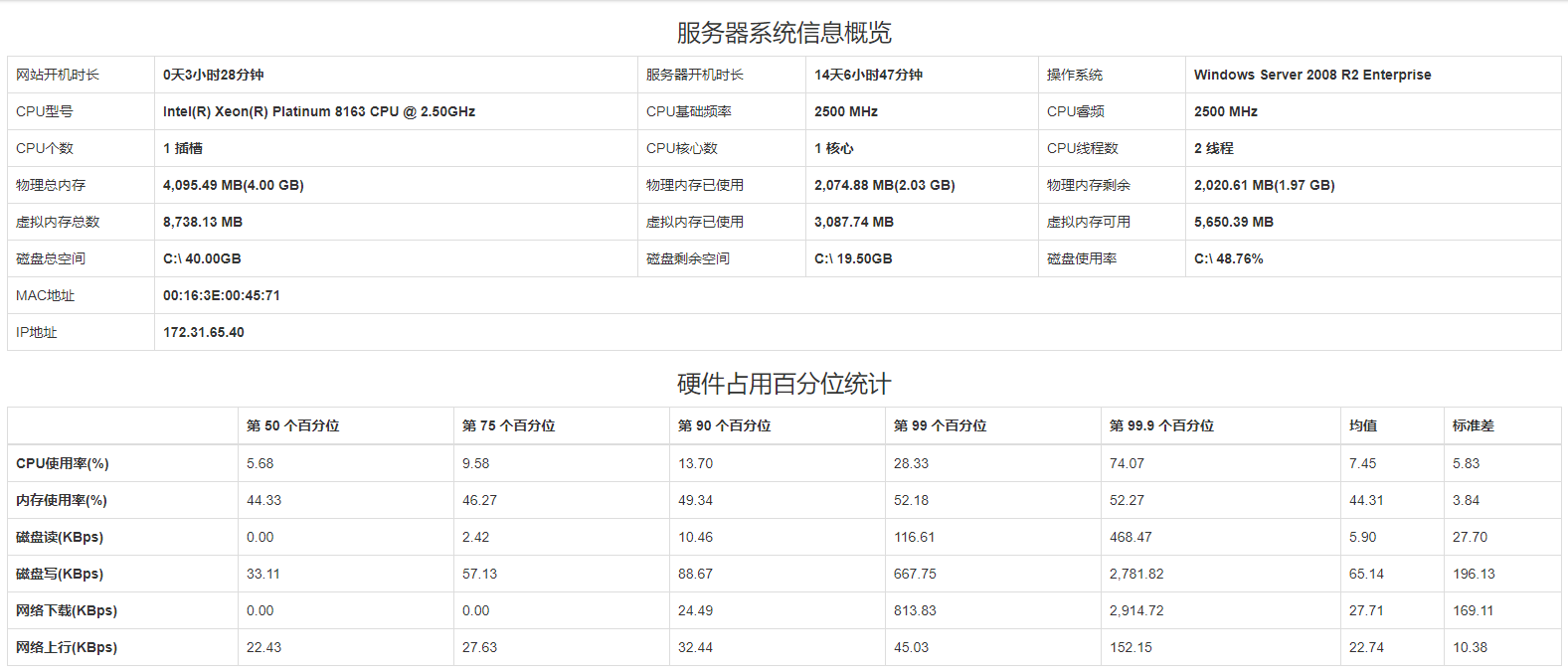The image size is (1568, 671).
Task: Click the 第 75 个百分位 column header
Action: (509, 425)
